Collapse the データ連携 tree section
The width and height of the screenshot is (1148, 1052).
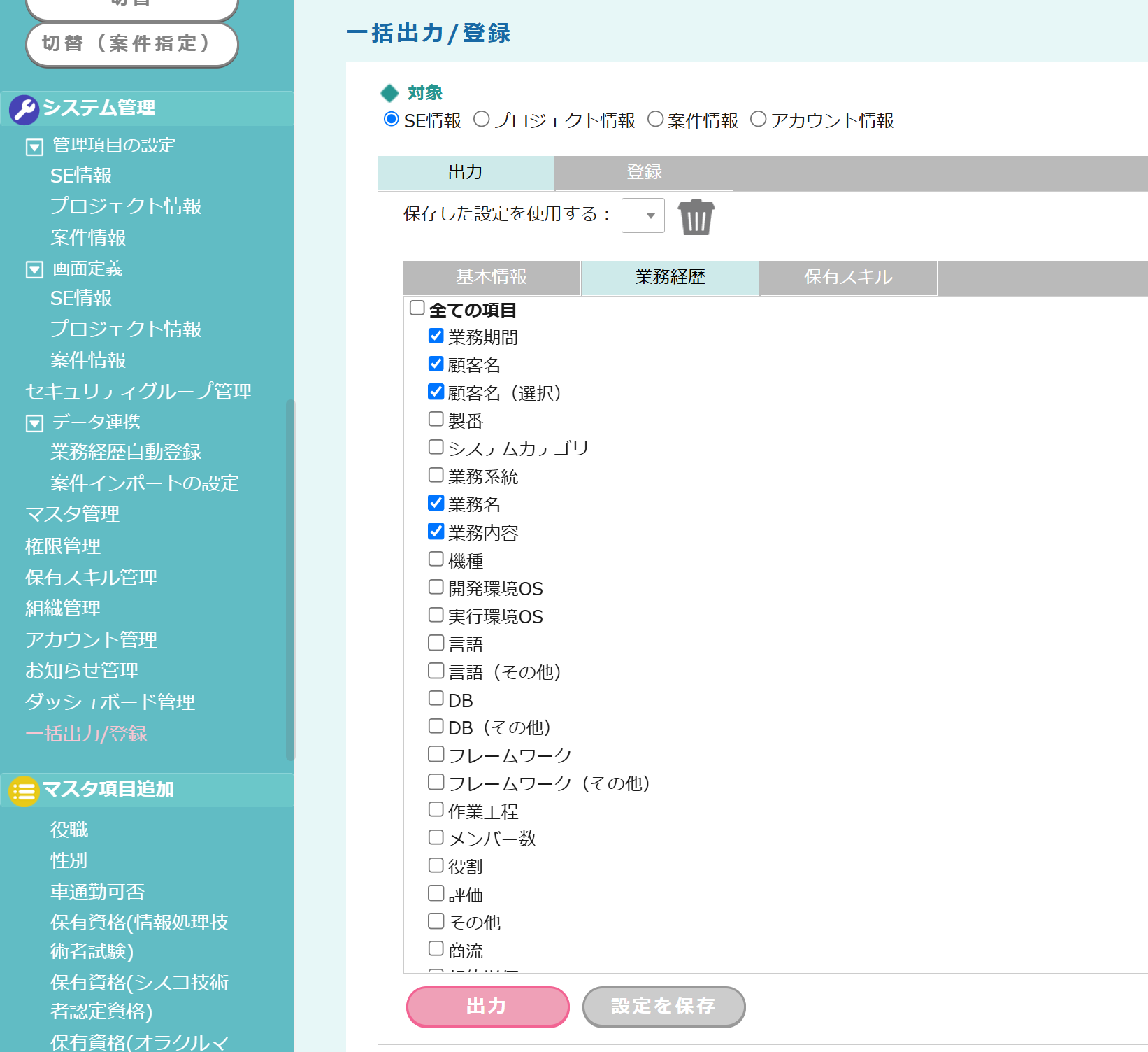pyautogui.click(x=34, y=424)
